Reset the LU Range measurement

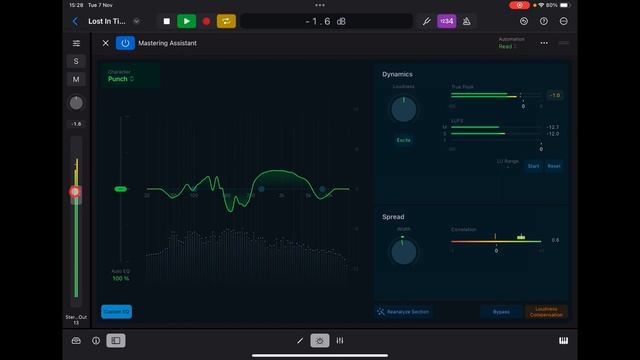click(x=554, y=166)
